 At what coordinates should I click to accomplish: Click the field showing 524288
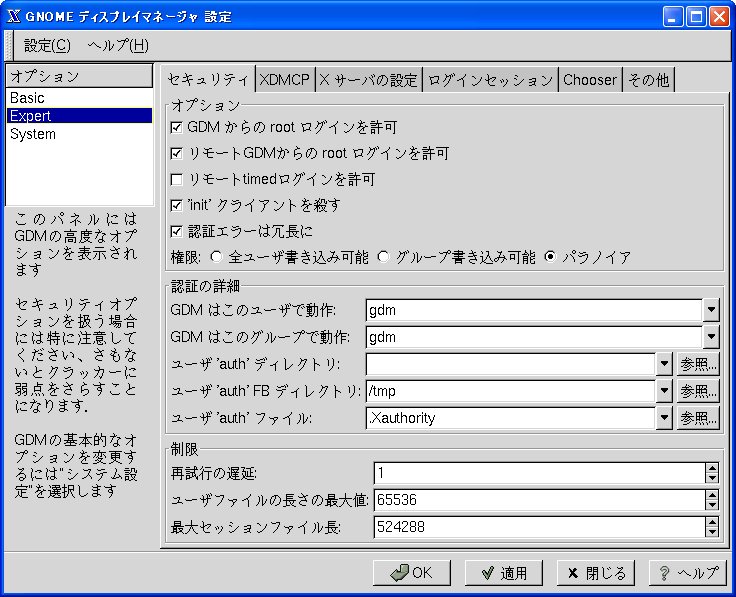(x=539, y=527)
